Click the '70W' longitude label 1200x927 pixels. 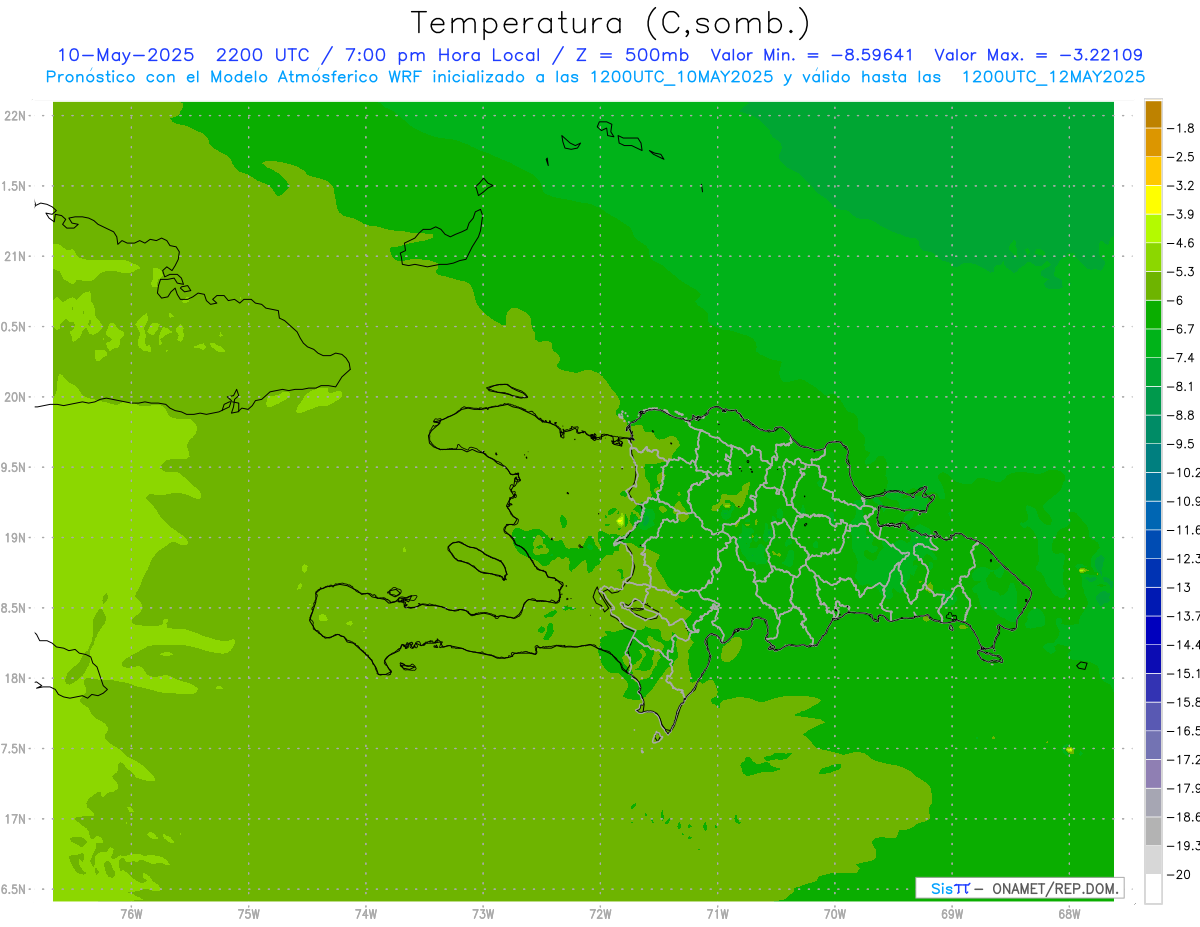coord(835,913)
